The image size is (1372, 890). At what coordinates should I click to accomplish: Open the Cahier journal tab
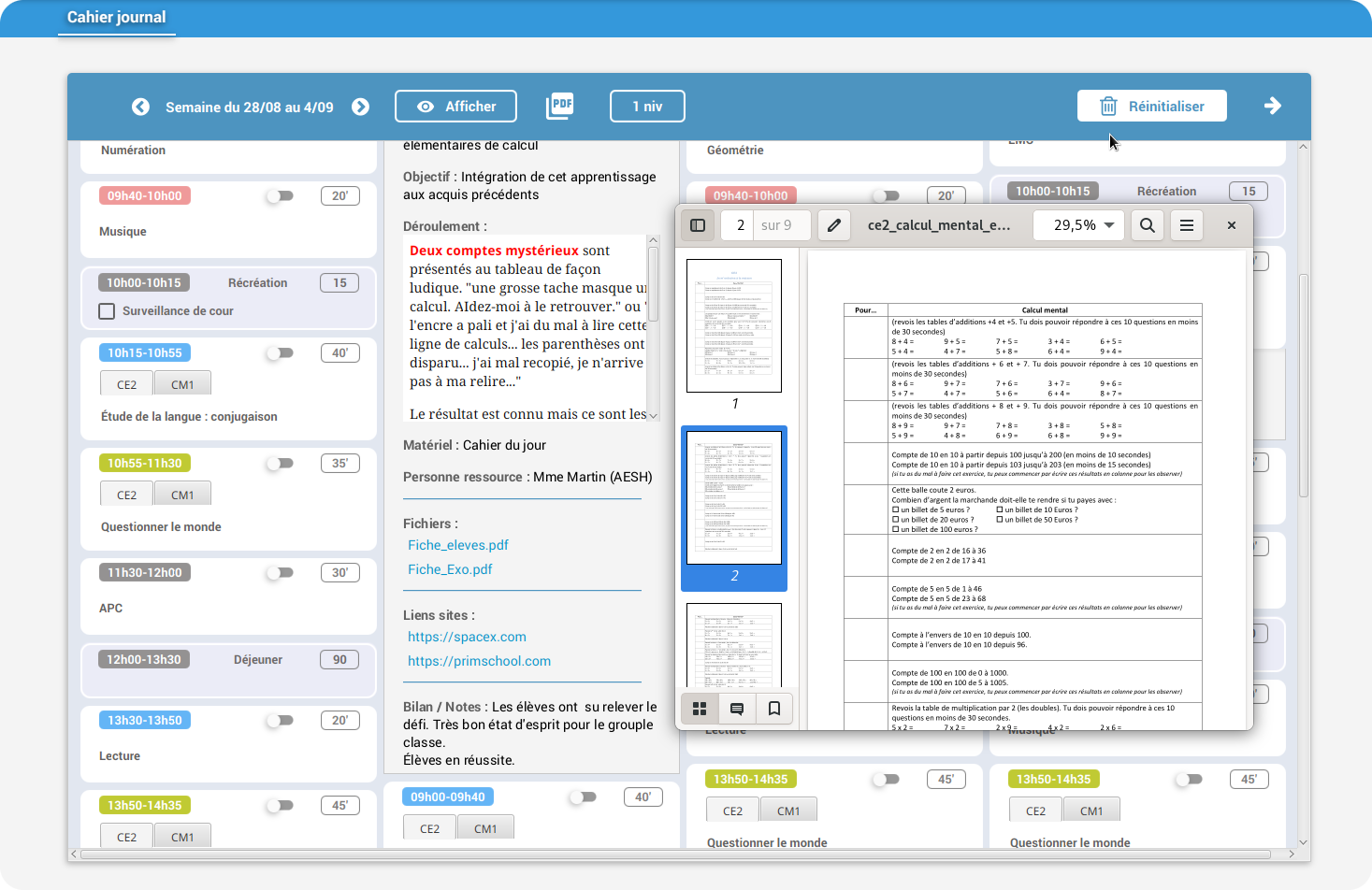pyautogui.click(x=117, y=17)
